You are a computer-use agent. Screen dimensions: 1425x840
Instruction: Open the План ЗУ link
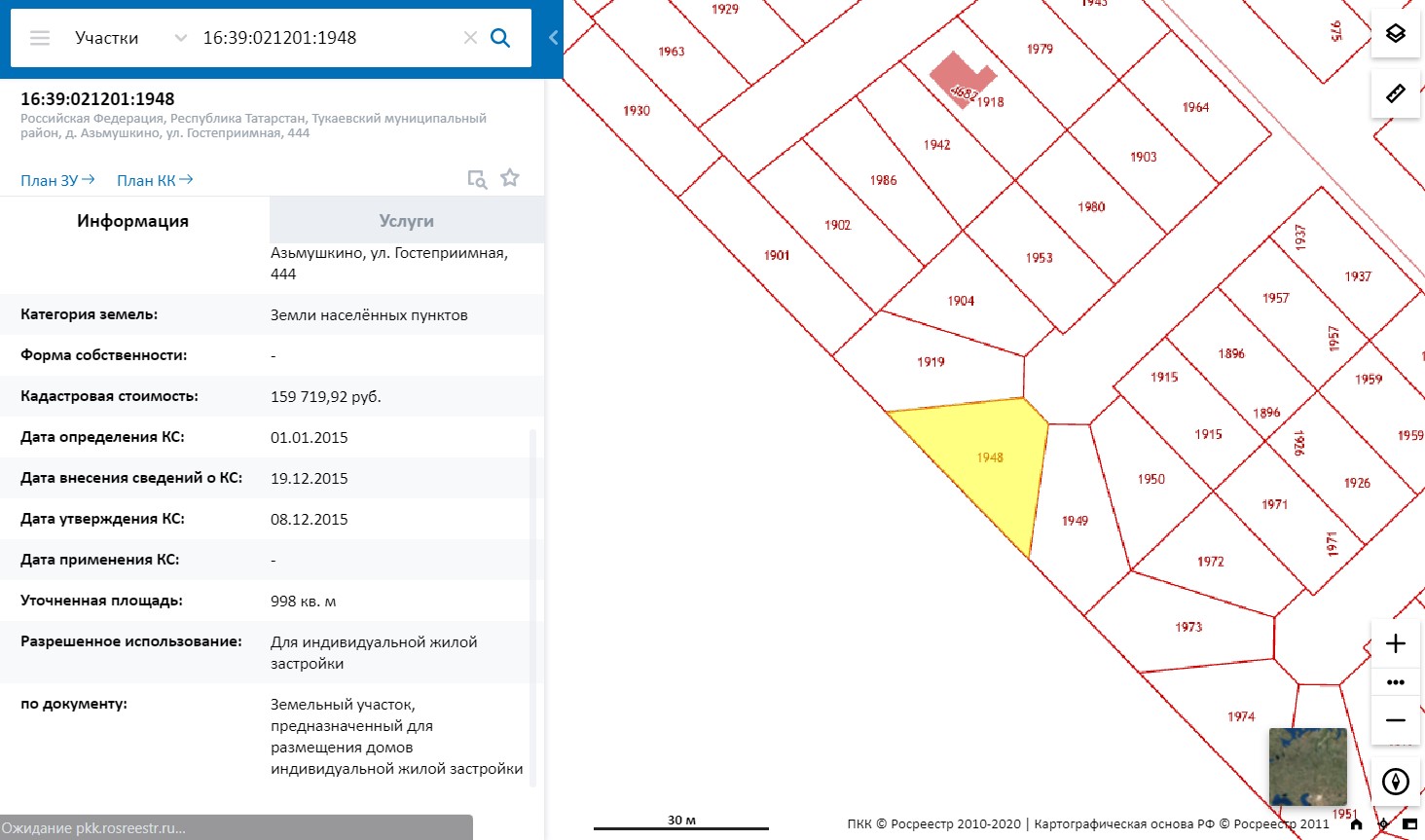pyautogui.click(x=57, y=180)
